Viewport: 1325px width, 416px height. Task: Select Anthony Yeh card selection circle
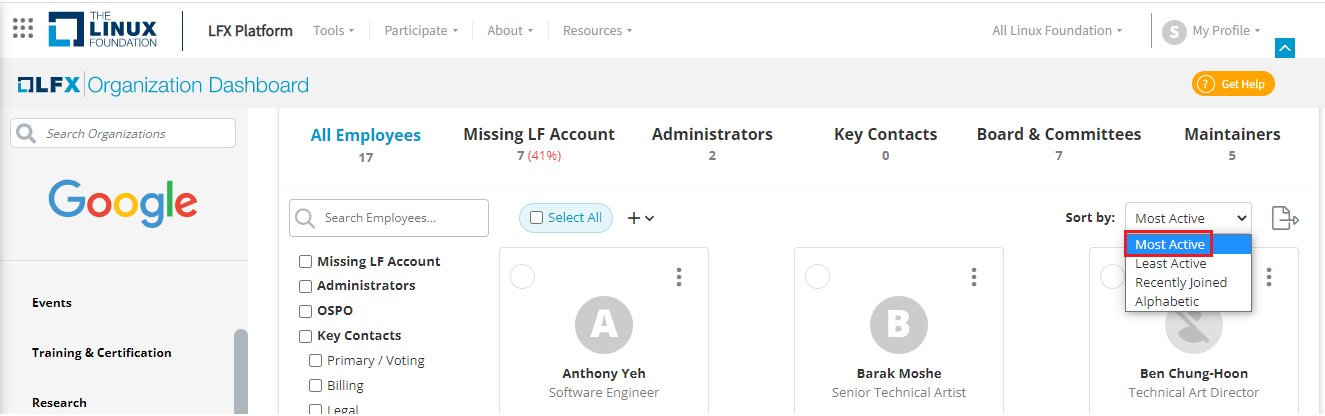522,276
